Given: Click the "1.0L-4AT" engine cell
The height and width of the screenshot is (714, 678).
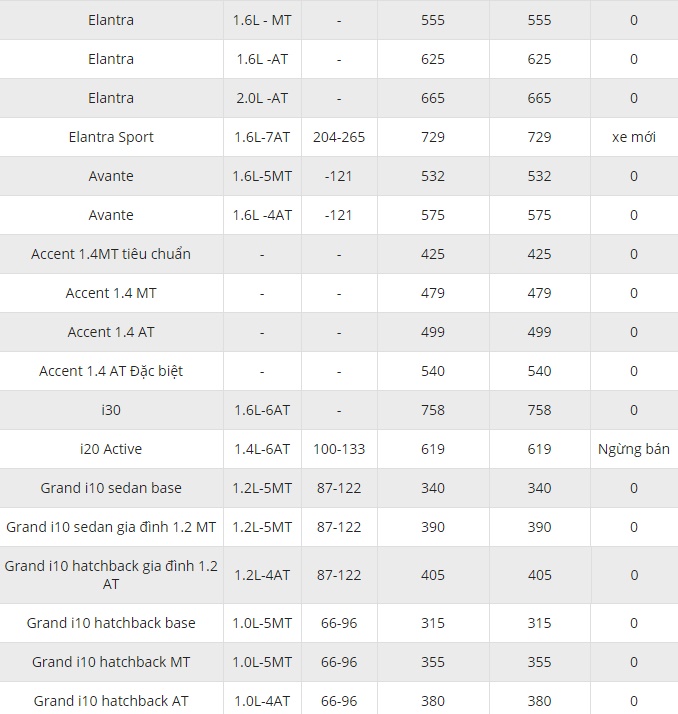Looking at the screenshot, I should click(262, 701).
